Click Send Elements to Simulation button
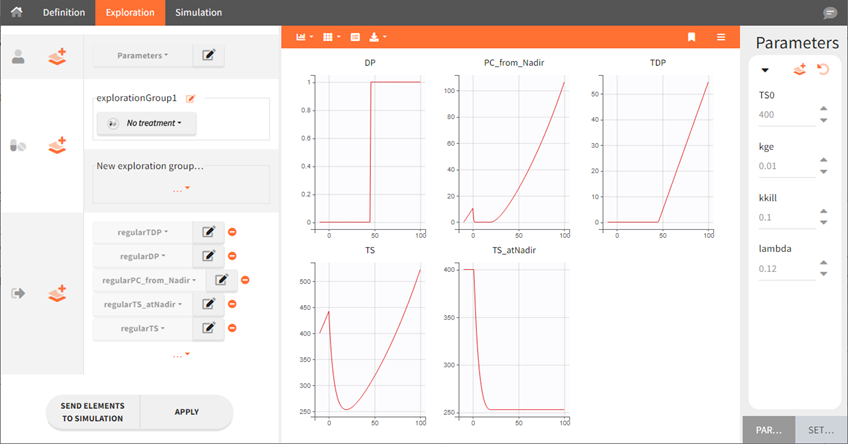This screenshot has height=444, width=848. [x=93, y=411]
